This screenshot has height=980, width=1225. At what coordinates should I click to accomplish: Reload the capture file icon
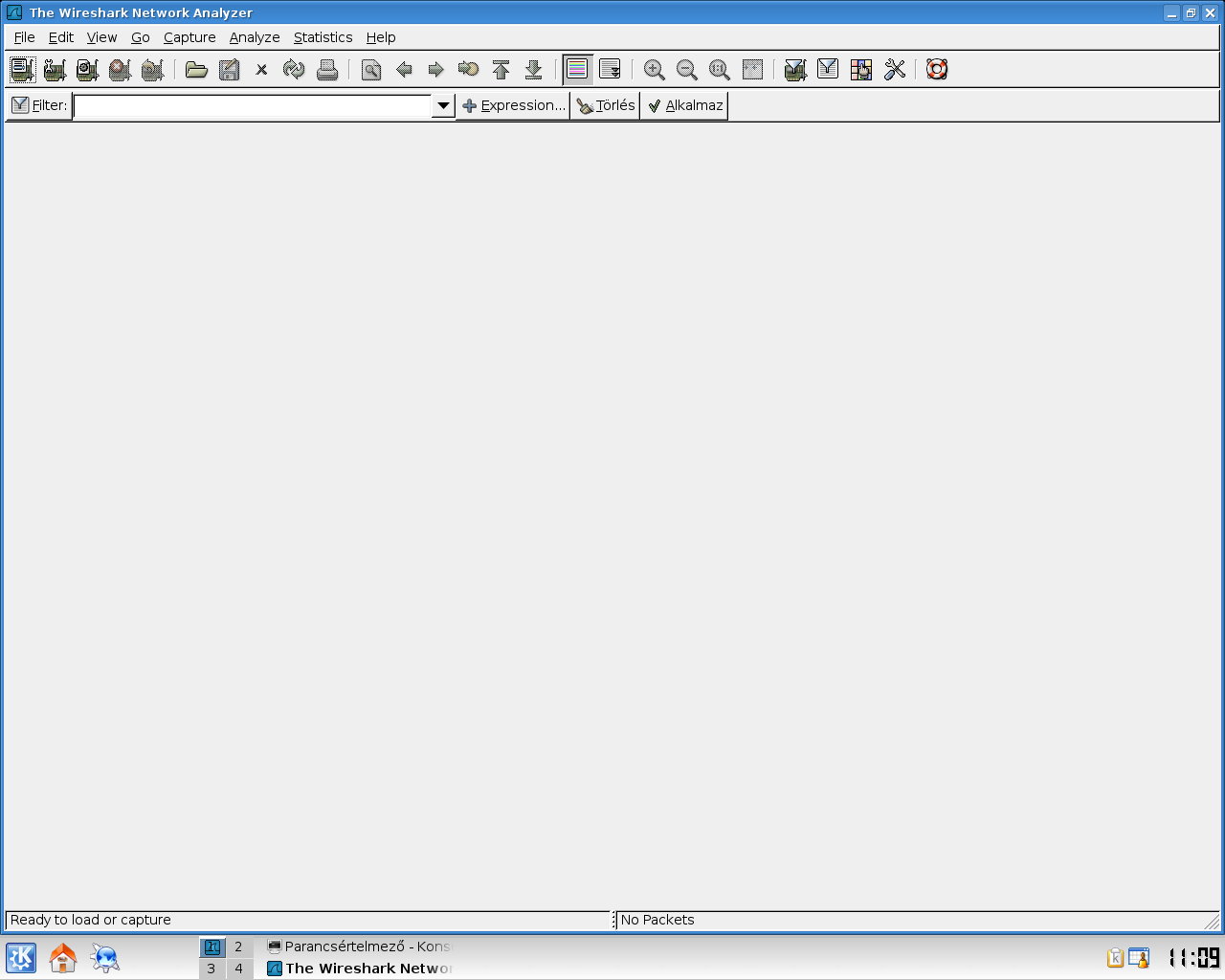point(294,69)
